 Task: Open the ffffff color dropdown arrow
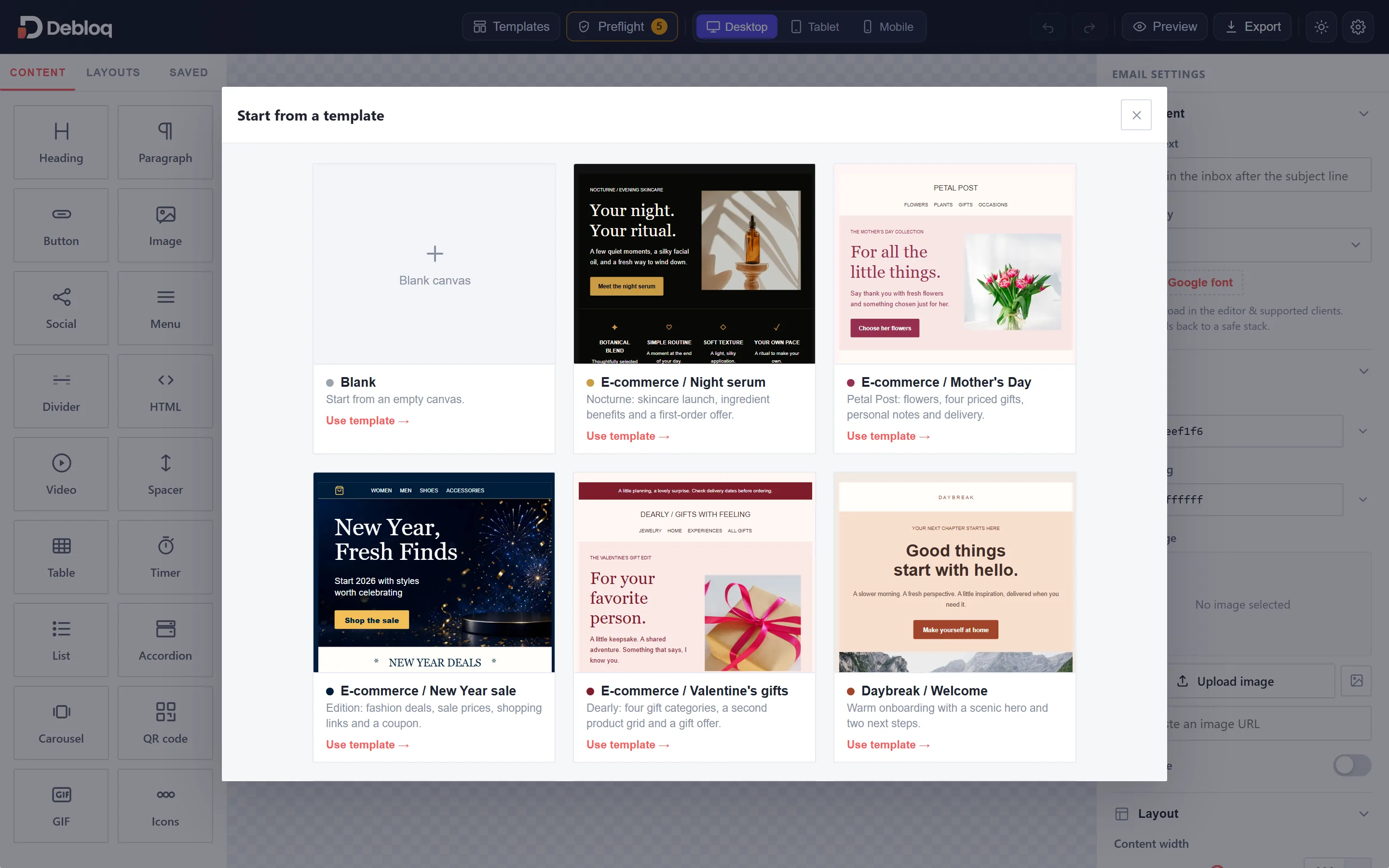pyautogui.click(x=1362, y=500)
